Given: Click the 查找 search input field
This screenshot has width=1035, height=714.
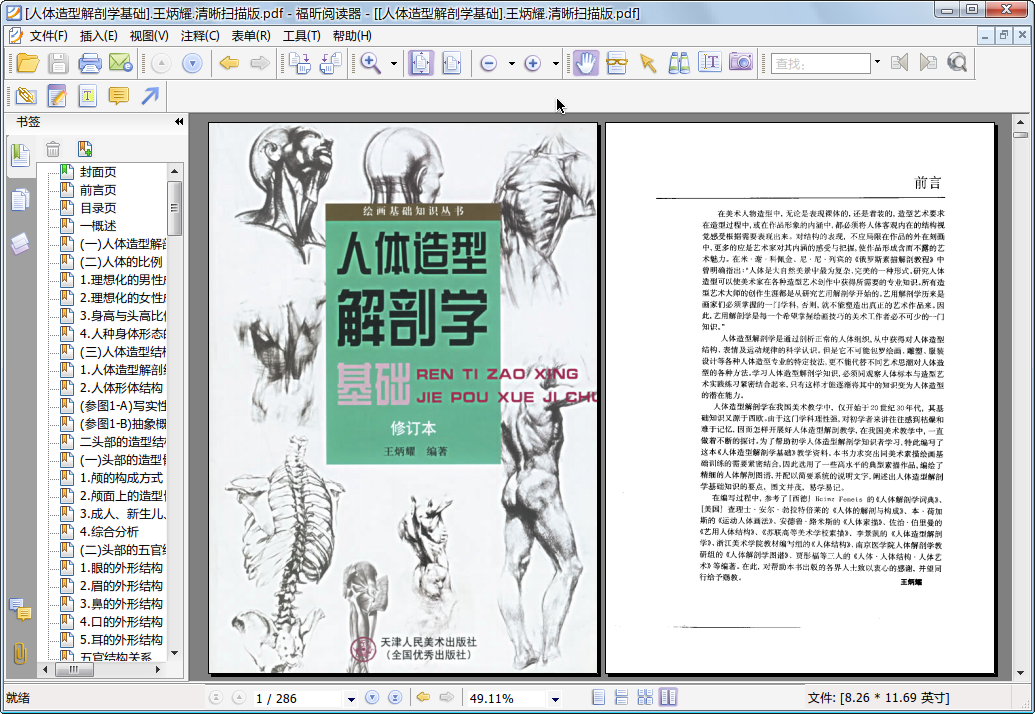Looking at the screenshot, I should [x=820, y=64].
